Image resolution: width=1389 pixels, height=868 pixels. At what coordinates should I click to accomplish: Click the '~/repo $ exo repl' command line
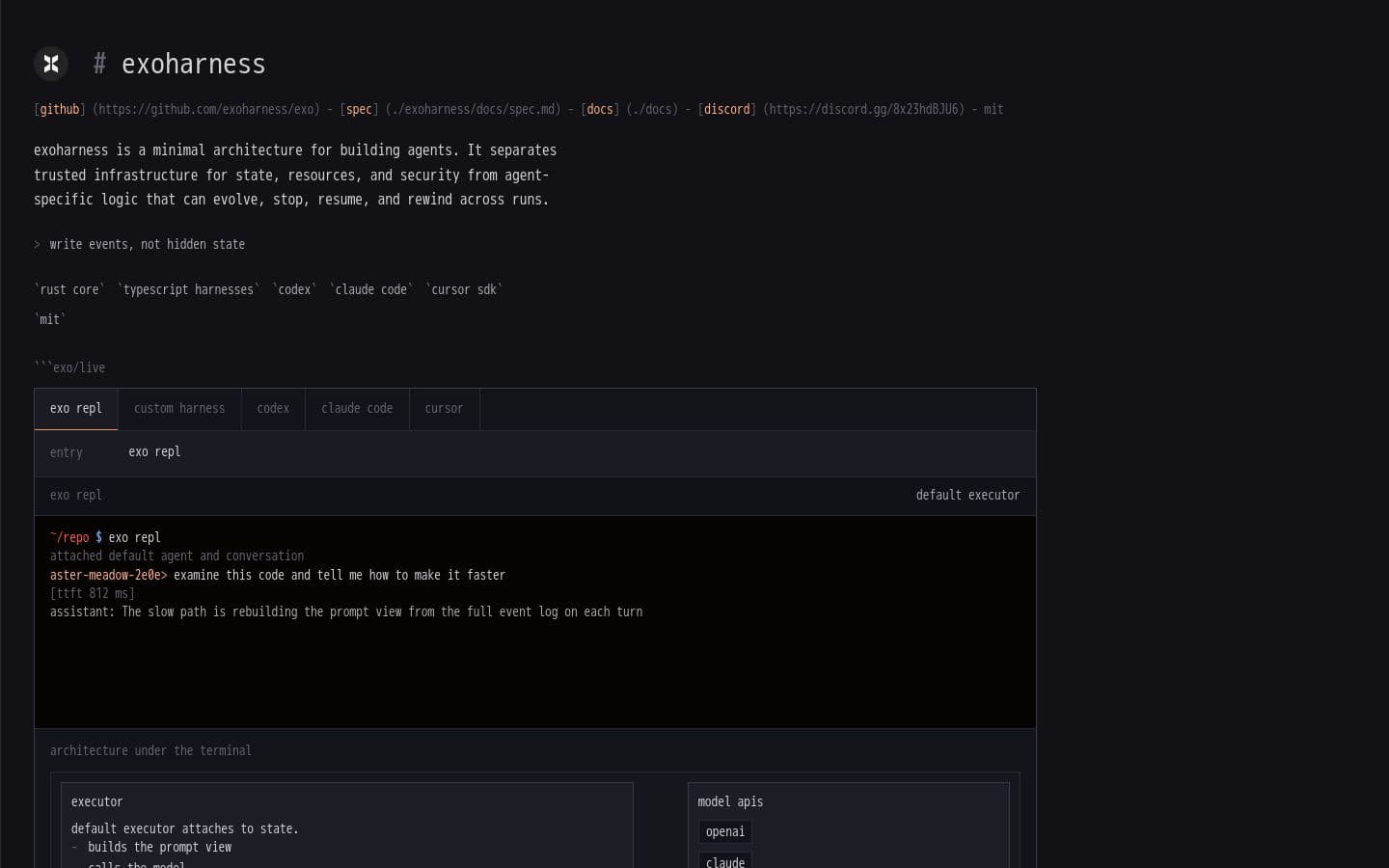pos(105,537)
